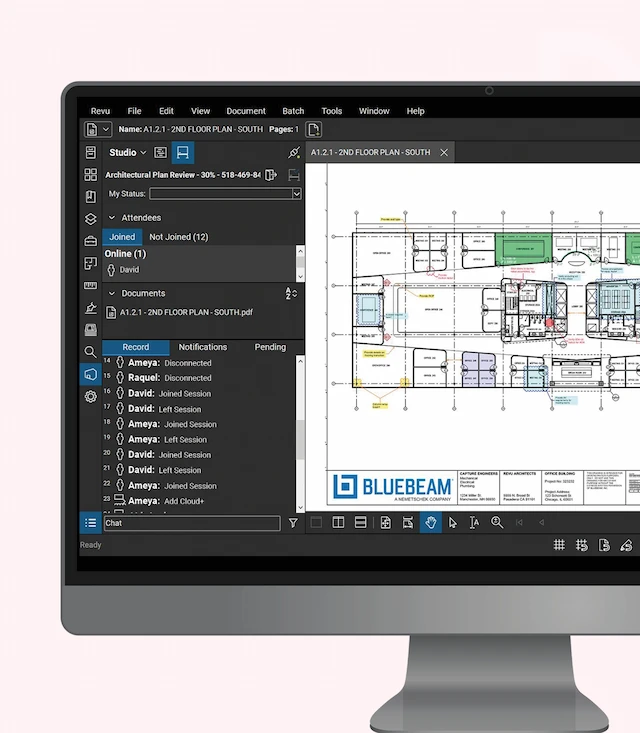This screenshot has width=640, height=733.
Task: Select the Pan hand tool
Action: tap(430, 522)
